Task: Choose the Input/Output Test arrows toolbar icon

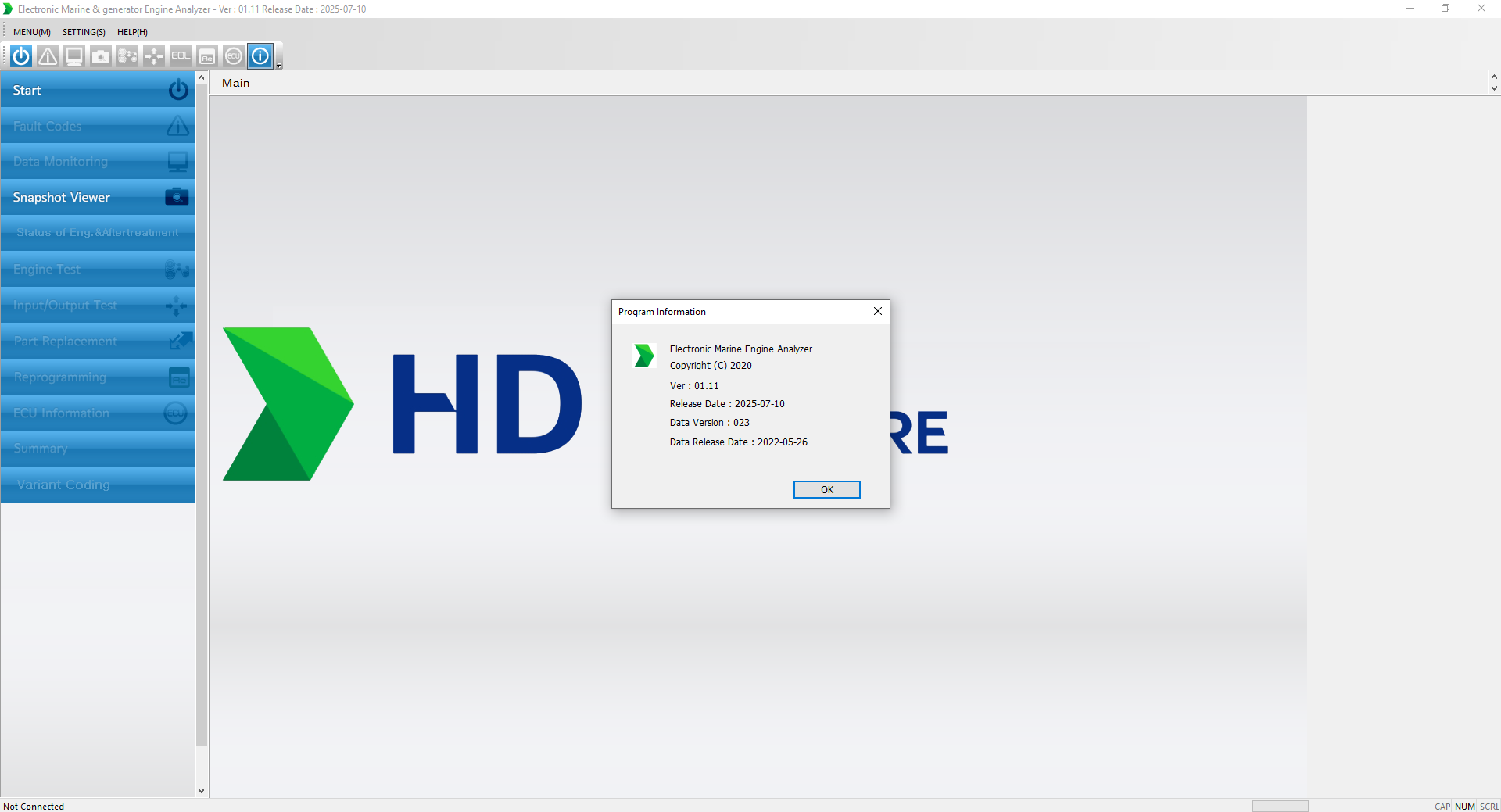Action: click(154, 56)
